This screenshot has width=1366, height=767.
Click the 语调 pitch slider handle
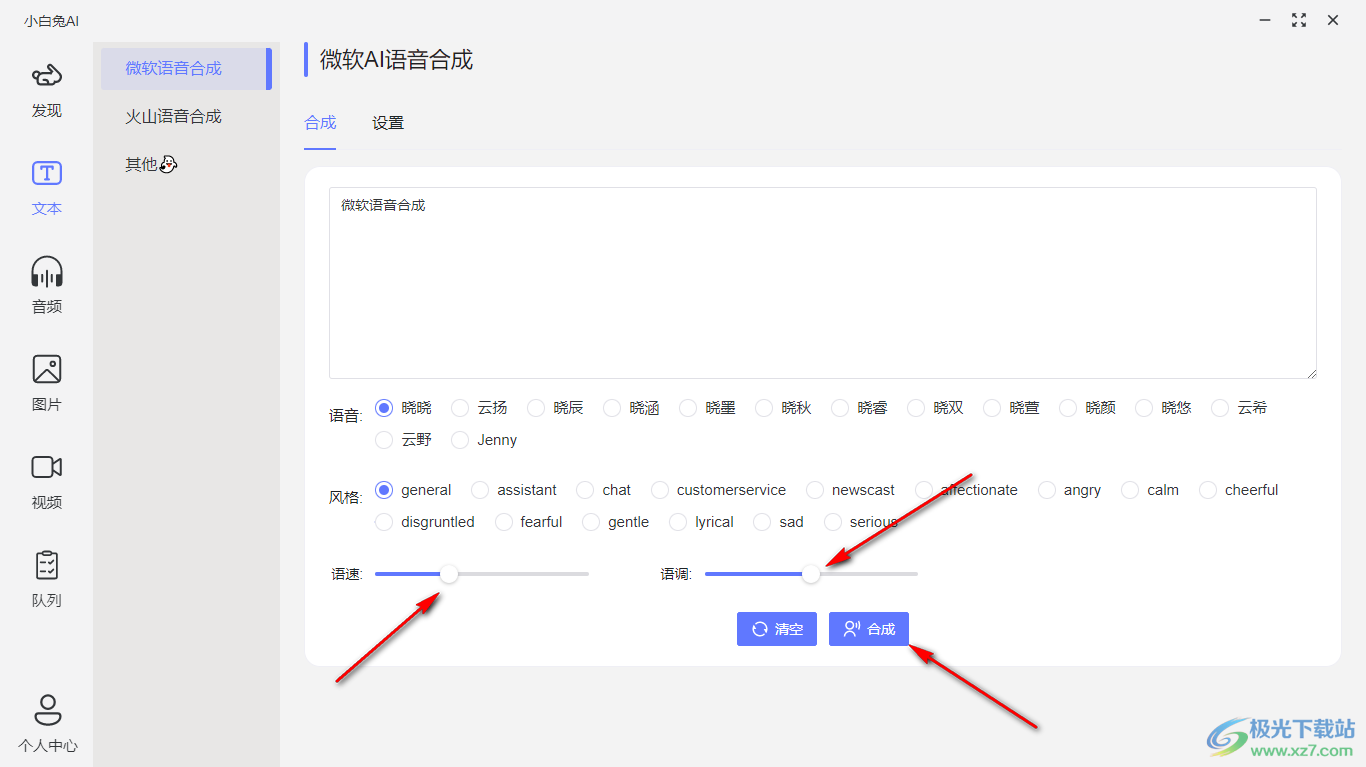[811, 574]
